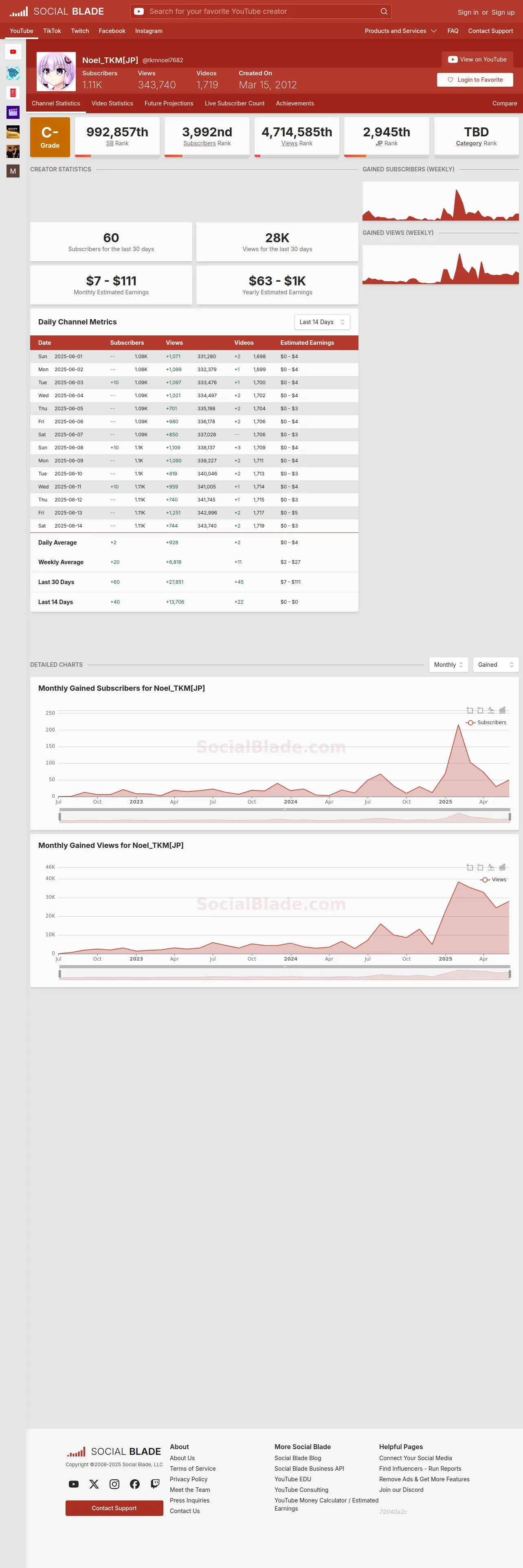The height and width of the screenshot is (1568, 523).
Task: Switch Views chart to line view
Action: 491,867
